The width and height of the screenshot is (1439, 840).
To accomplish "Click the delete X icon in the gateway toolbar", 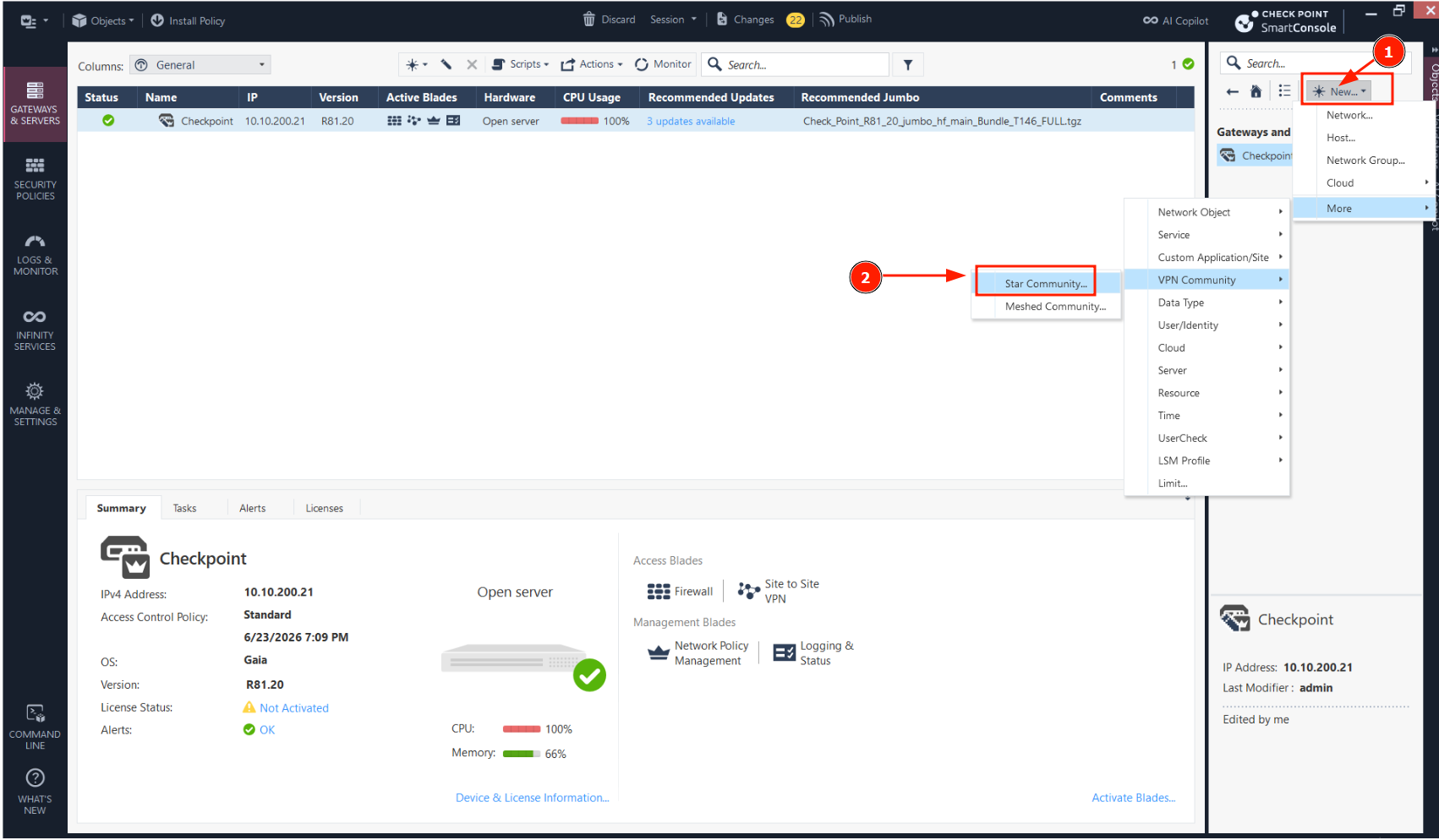I will [x=472, y=64].
